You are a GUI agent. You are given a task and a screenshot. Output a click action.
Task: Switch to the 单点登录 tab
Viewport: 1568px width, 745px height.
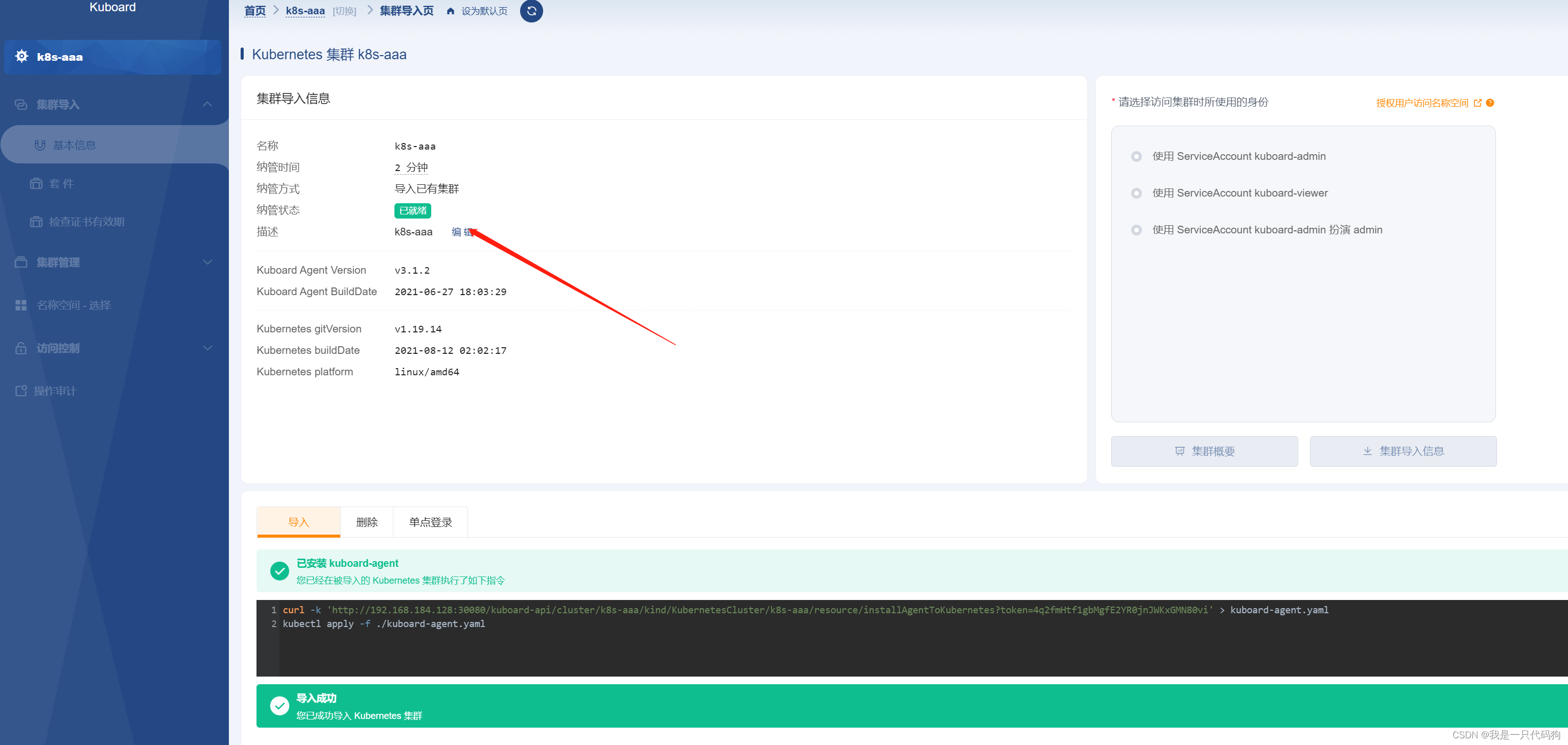430,522
